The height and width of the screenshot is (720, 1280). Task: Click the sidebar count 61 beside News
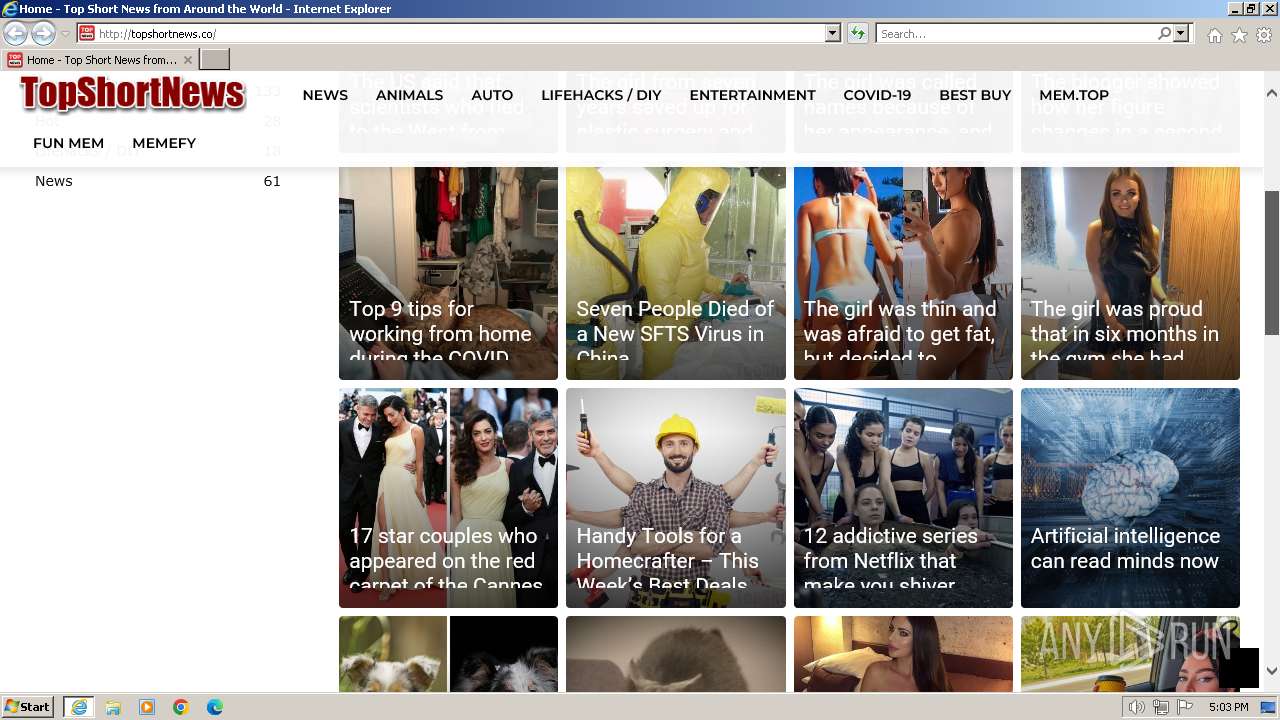[272, 181]
